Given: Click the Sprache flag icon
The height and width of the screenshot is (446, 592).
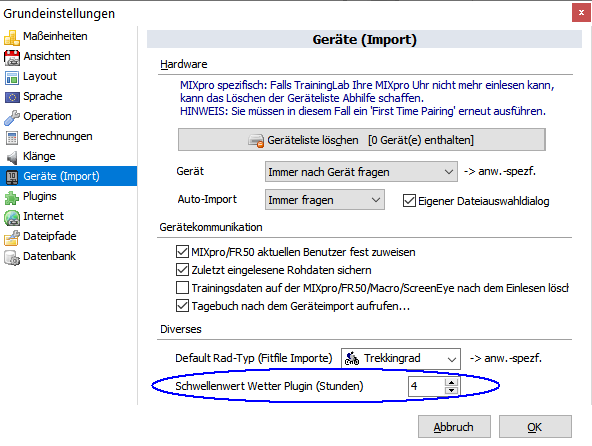Looking at the screenshot, I should [x=11, y=97].
